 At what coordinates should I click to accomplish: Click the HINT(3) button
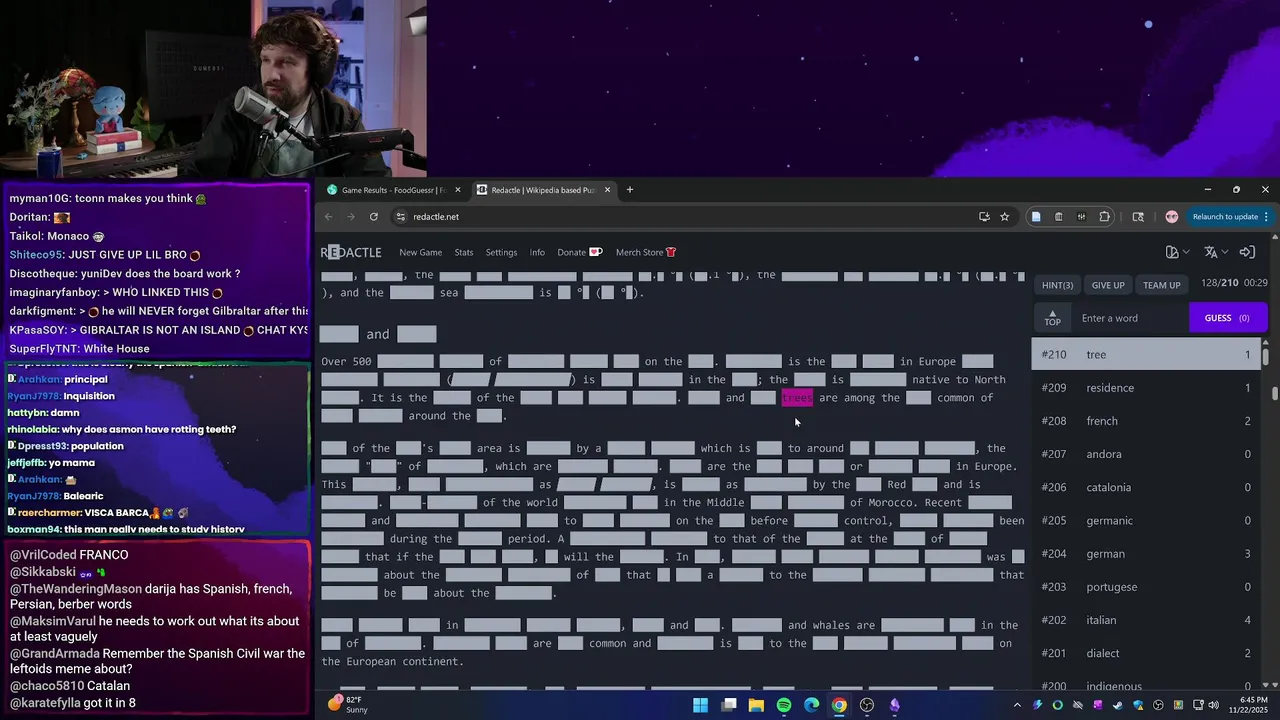[1057, 285]
